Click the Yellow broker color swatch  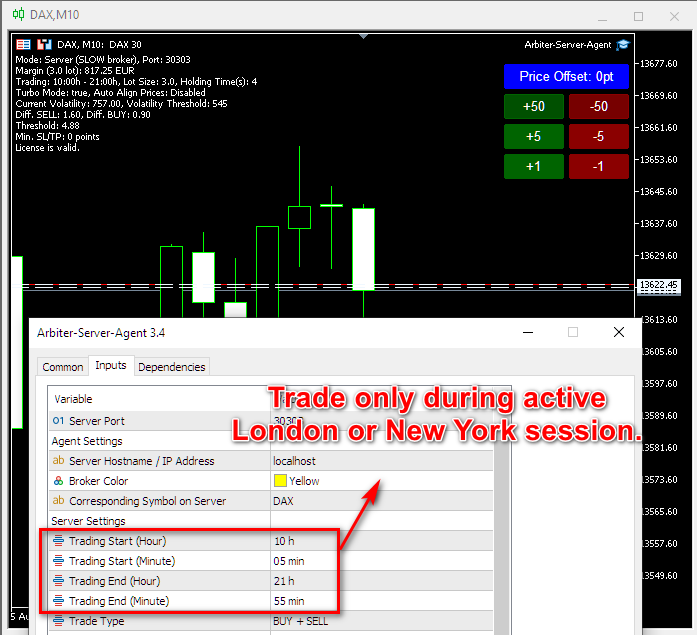pyautogui.click(x=280, y=481)
